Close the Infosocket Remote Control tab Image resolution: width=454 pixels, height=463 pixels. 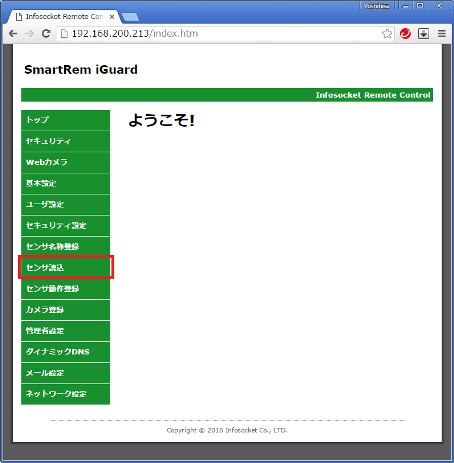click(112, 17)
